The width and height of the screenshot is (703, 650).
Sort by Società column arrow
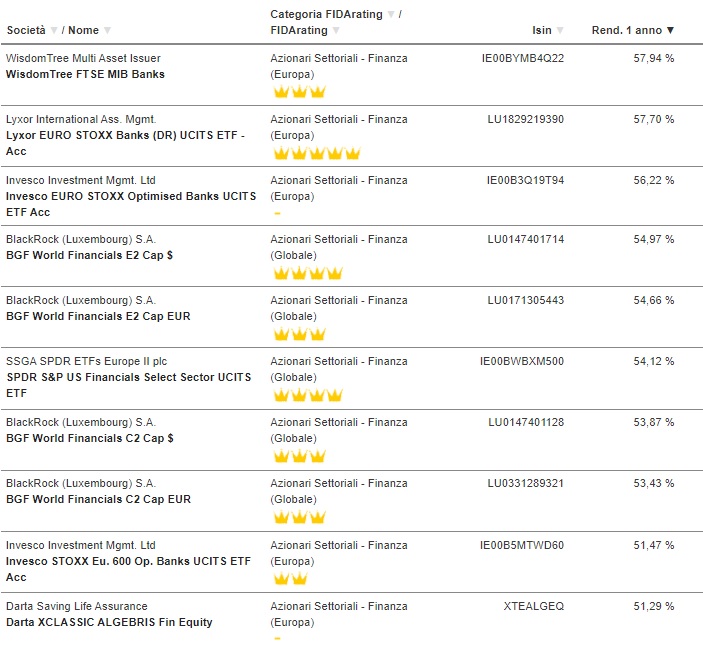pyautogui.click(x=54, y=30)
